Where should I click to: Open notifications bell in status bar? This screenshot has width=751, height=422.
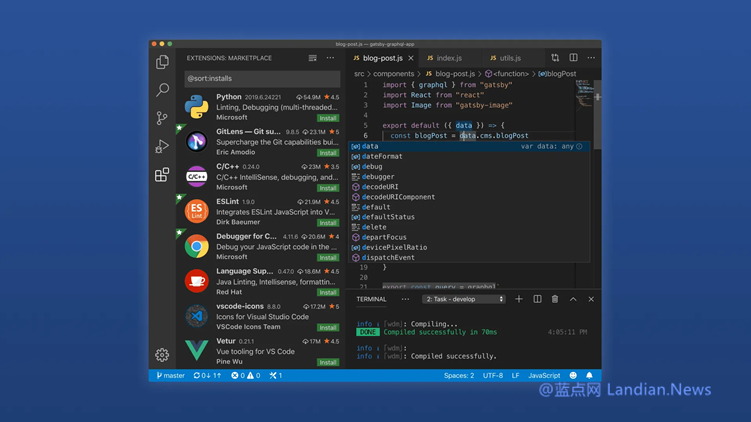point(589,376)
